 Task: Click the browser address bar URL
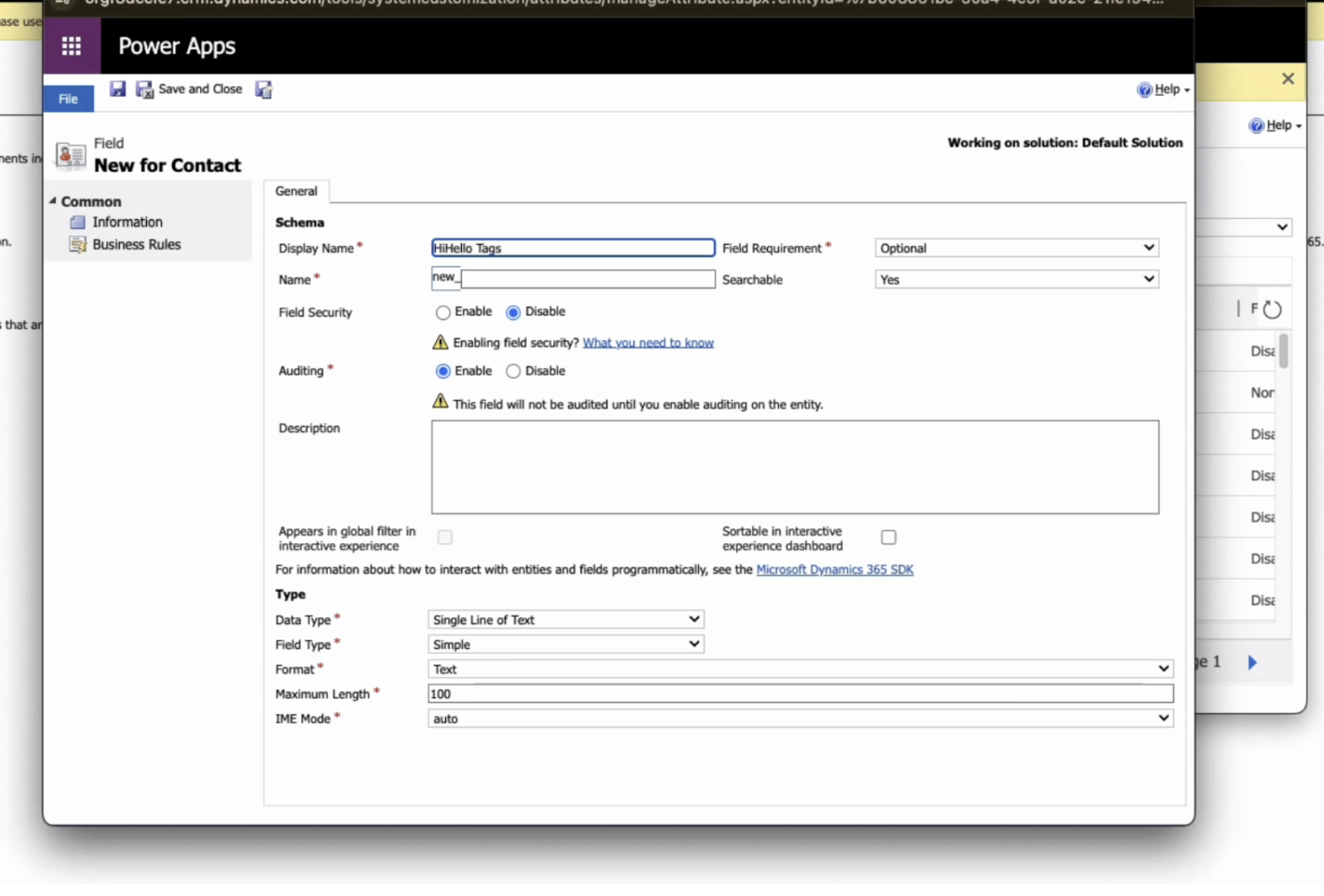pyautogui.click(x=624, y=3)
